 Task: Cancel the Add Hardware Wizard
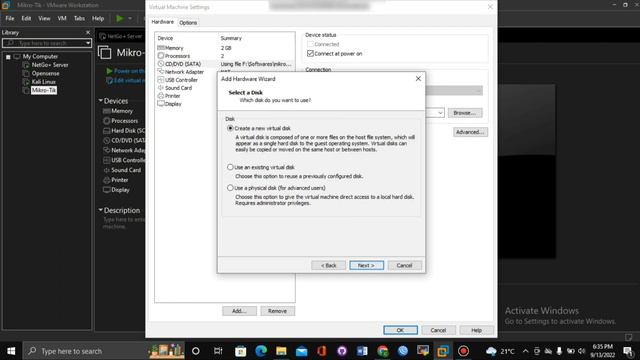pyautogui.click(x=404, y=265)
